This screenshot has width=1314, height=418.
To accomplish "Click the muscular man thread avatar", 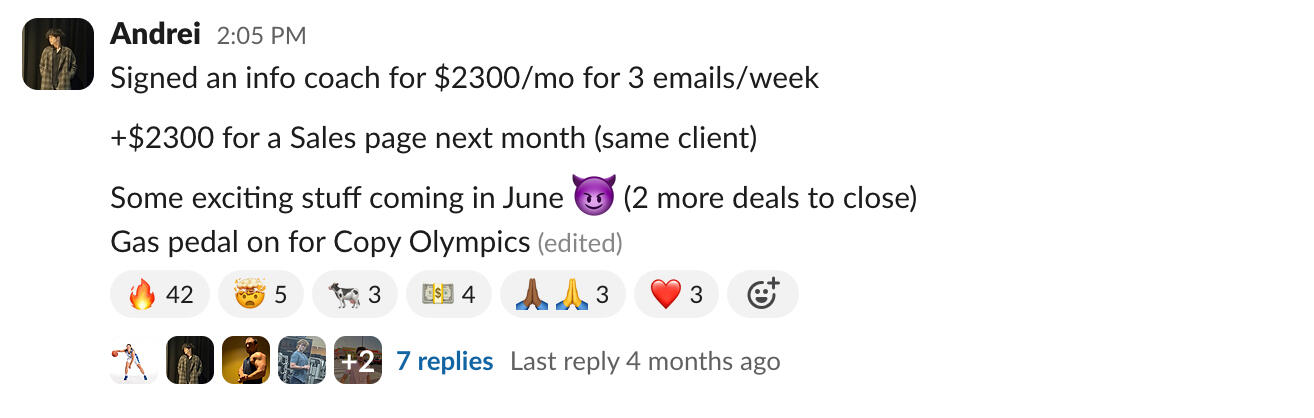I will click(246, 361).
